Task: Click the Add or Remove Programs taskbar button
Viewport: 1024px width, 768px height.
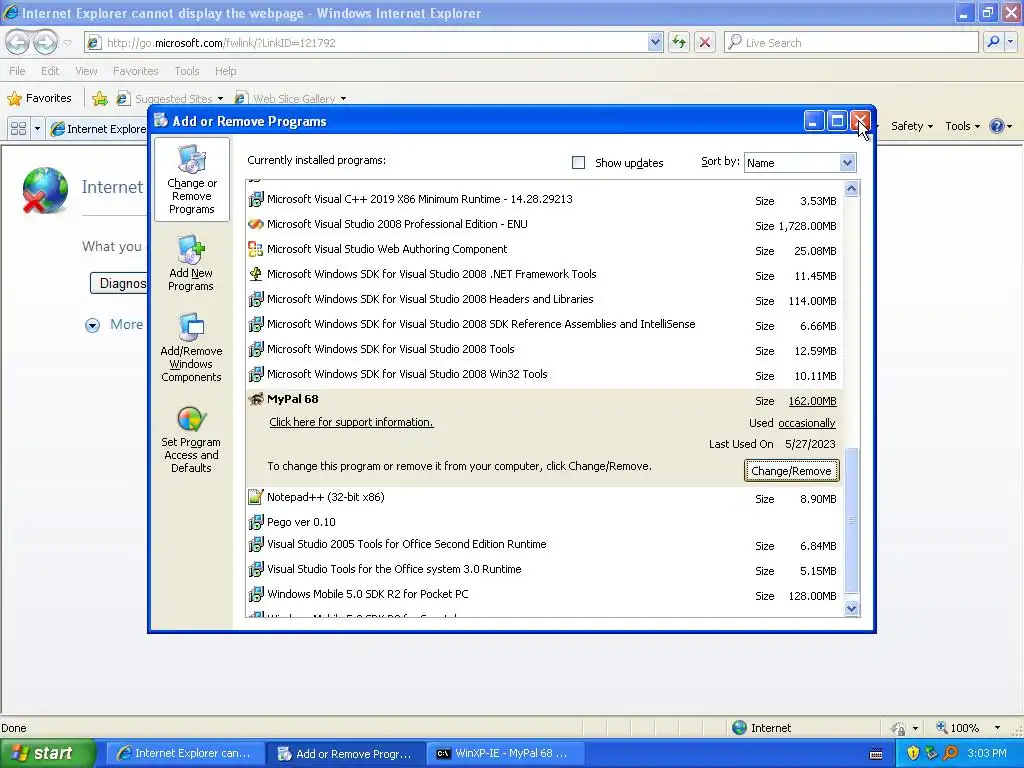Action: (x=346, y=753)
